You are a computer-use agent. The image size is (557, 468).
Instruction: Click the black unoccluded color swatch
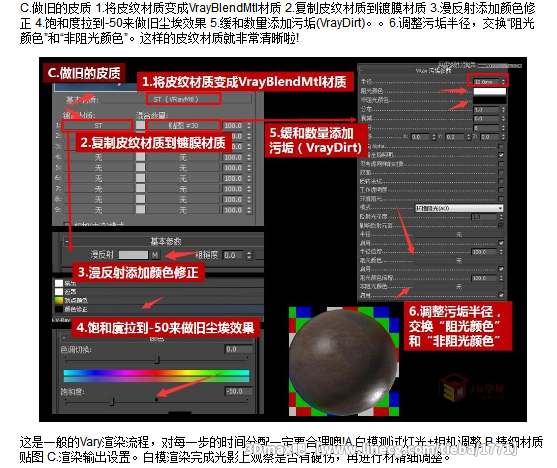tap(490, 100)
